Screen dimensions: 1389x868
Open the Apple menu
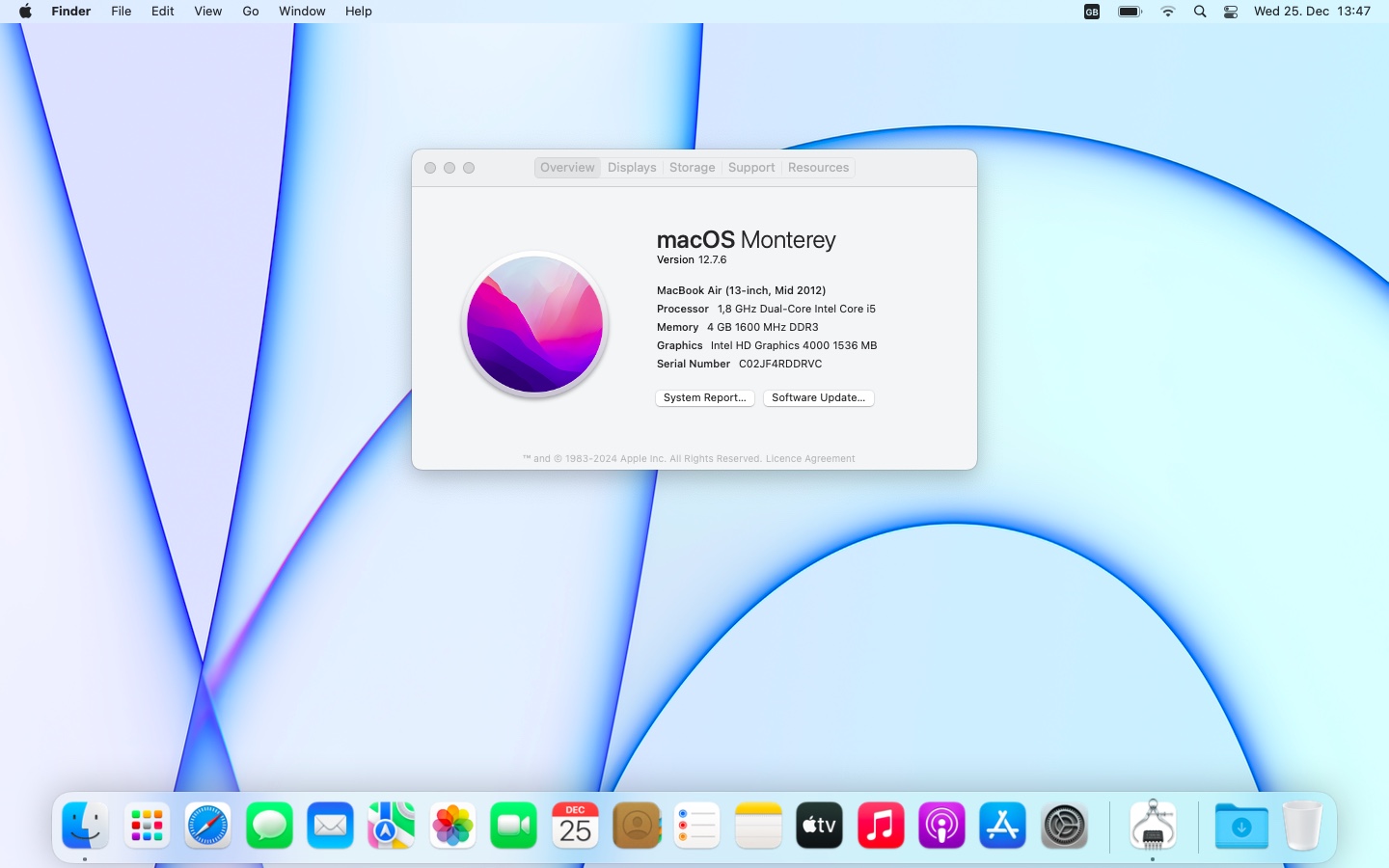25,12
